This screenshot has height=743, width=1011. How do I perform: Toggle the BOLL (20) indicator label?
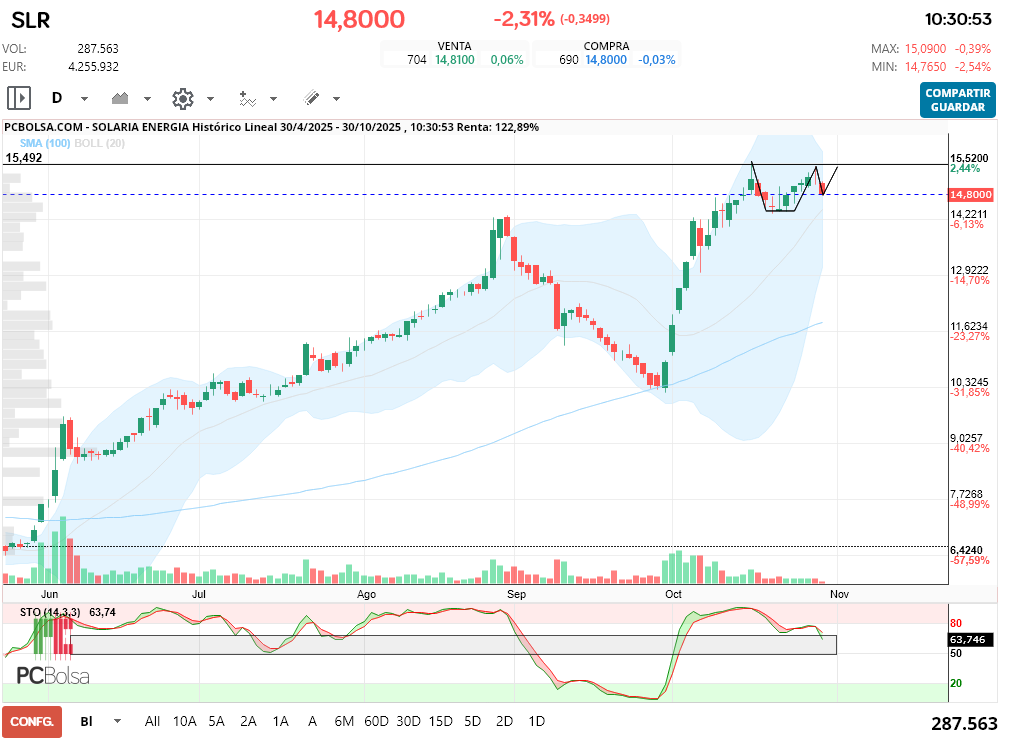(x=99, y=143)
